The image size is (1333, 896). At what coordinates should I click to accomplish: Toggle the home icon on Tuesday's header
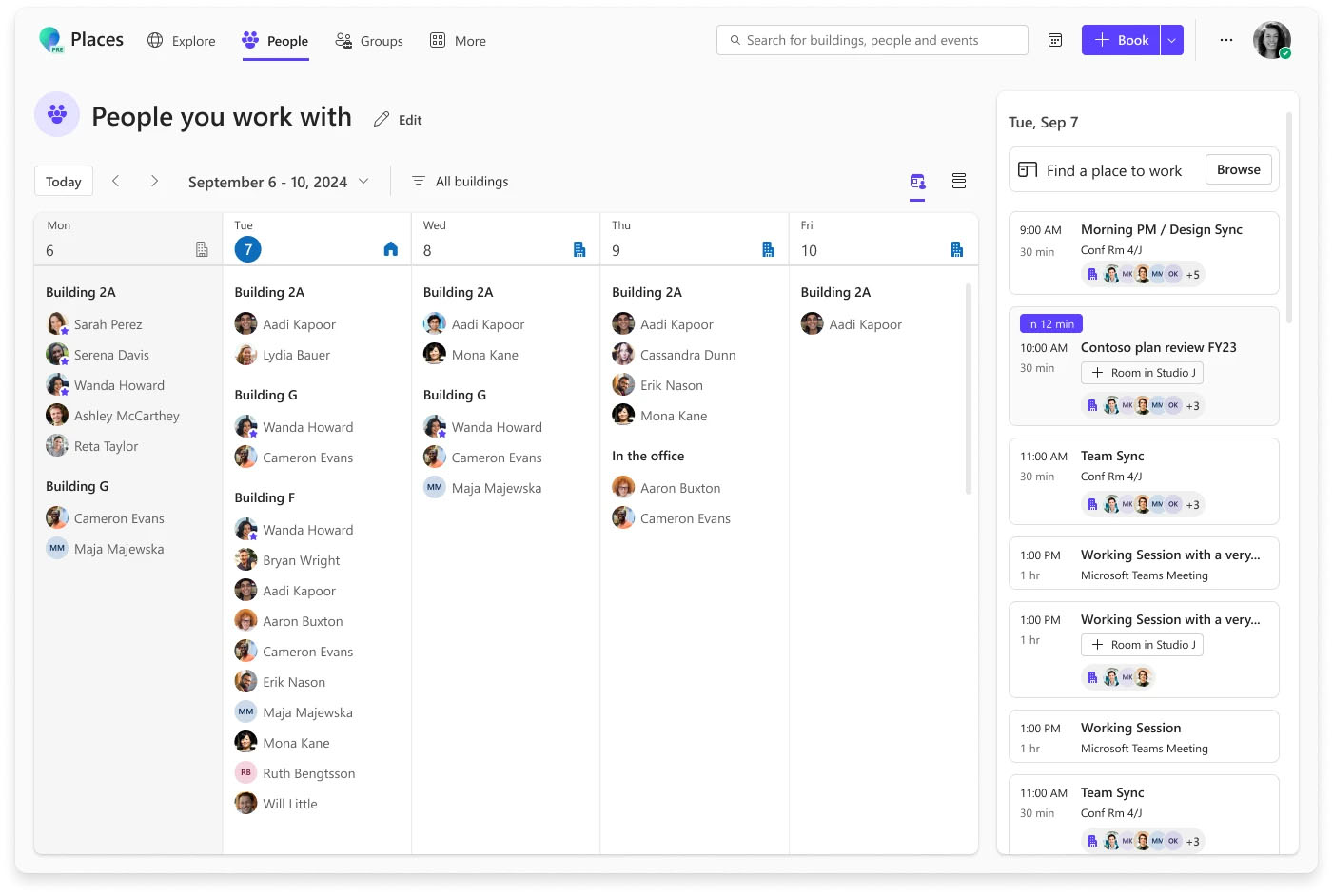[x=390, y=248]
